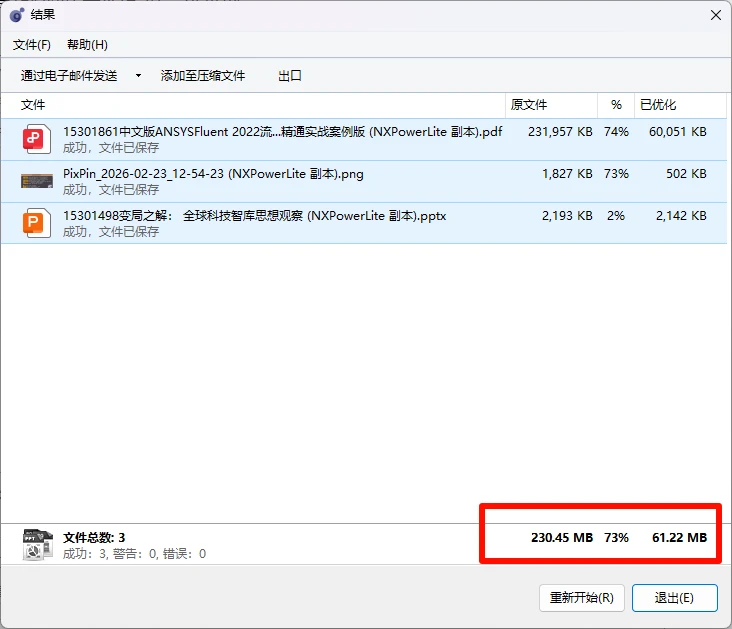This screenshot has height=629, width=732.
Task: Click the 文件总数: 3 summary text
Action: click(x=94, y=537)
